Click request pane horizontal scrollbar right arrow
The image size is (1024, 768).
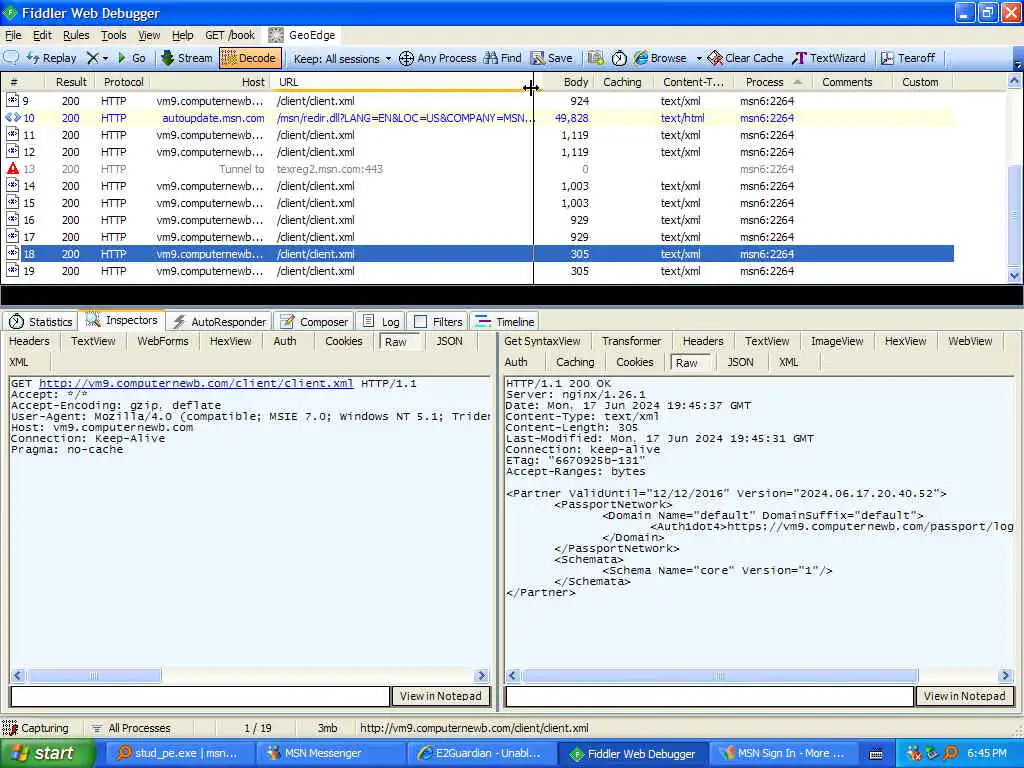coord(482,675)
